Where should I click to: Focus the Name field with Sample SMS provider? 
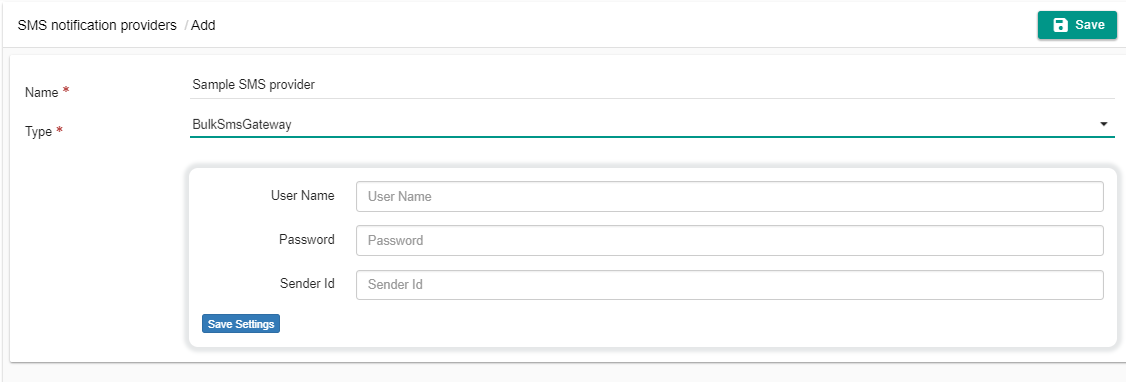652,85
